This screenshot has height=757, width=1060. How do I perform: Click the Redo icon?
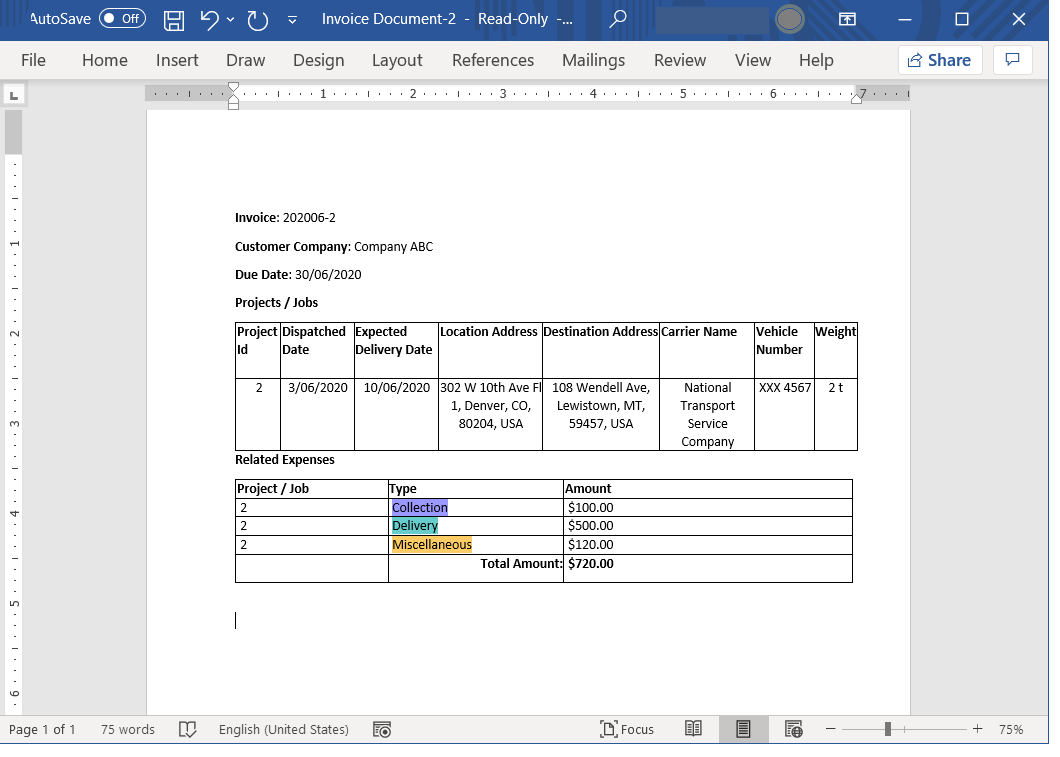point(257,19)
